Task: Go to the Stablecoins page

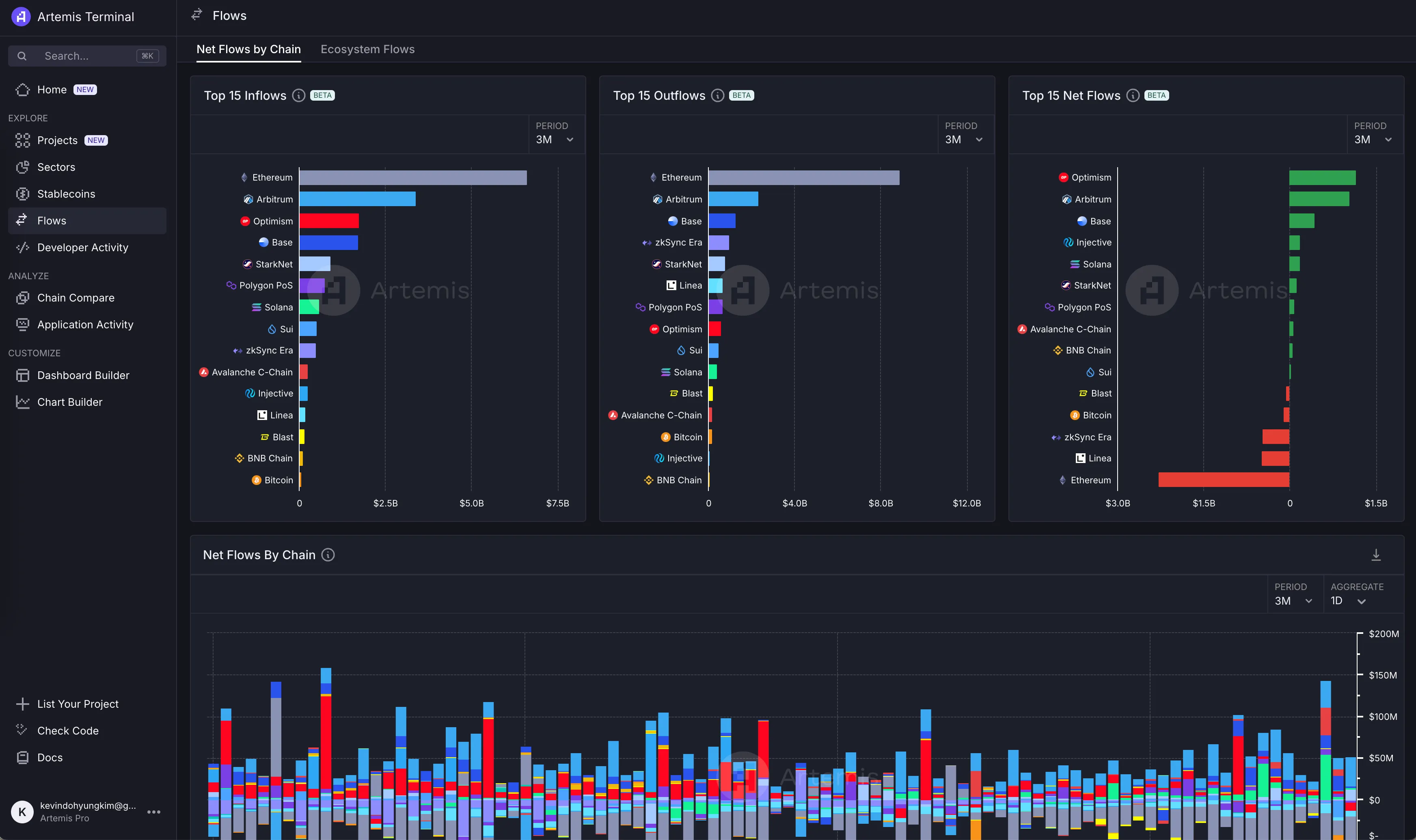Action: click(87, 194)
